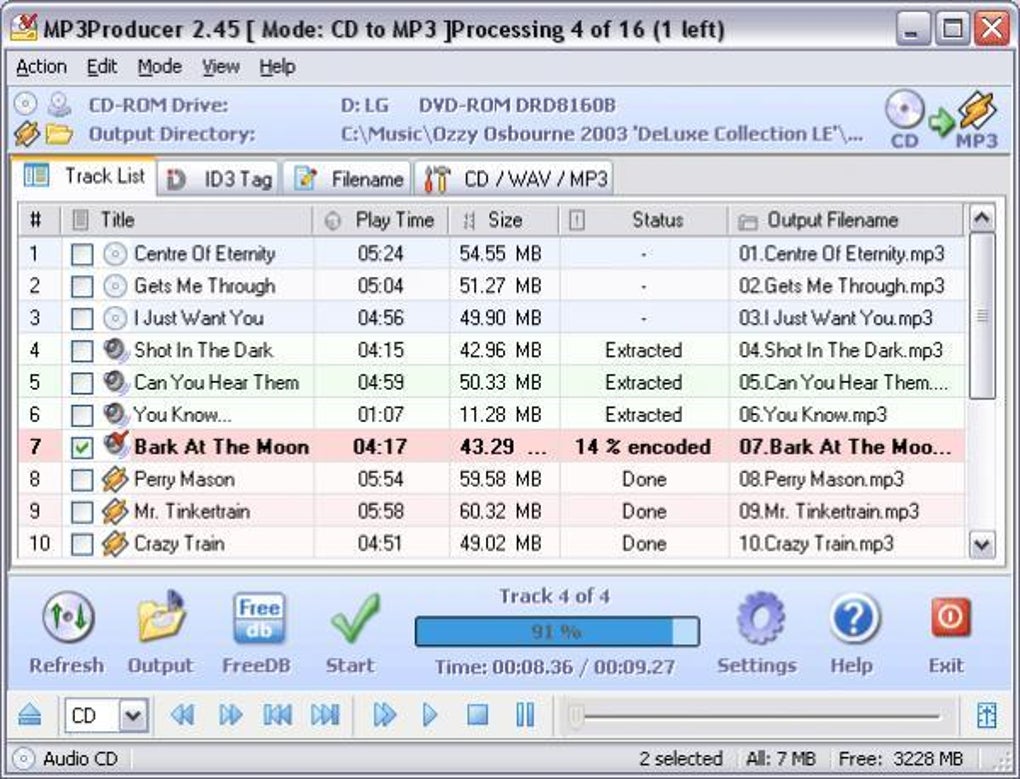Viewport: 1020px width, 779px height.
Task: Click the D: LG DVD-ROM DRD8160B drive text
Action: [x=477, y=105]
